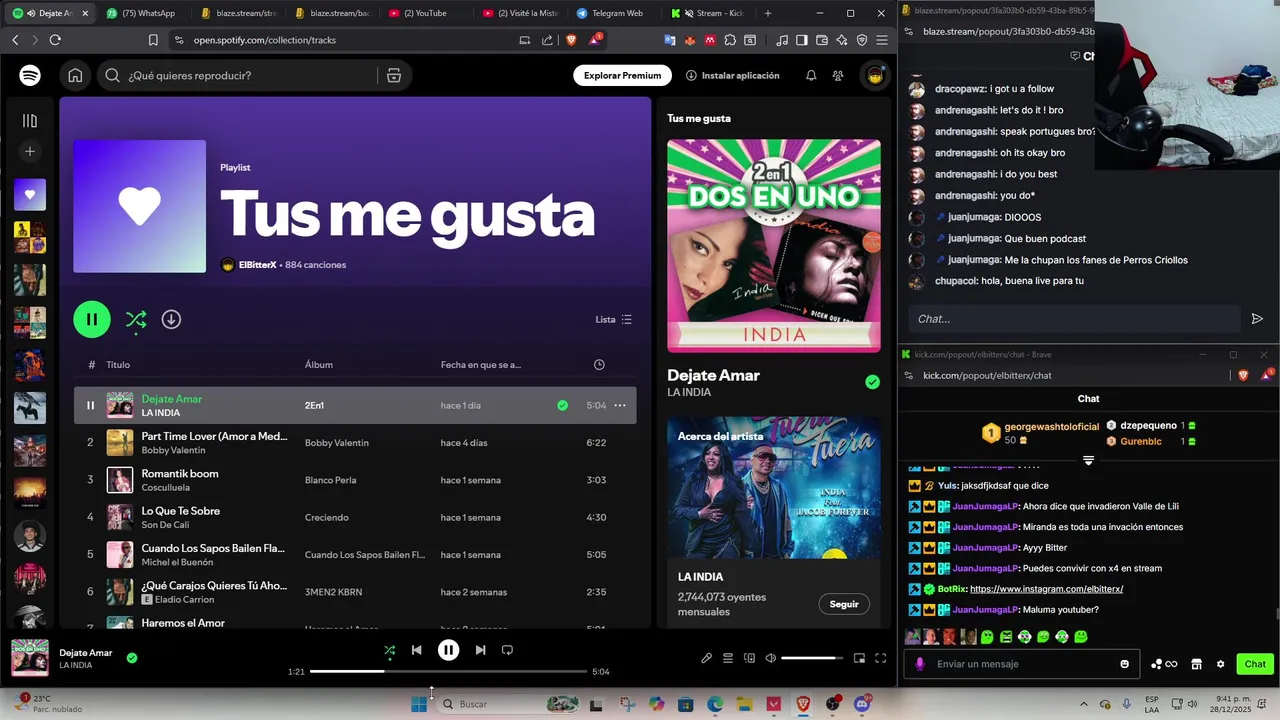Click Instalar aplicación button
This screenshot has height=720, width=1280.
click(732, 75)
